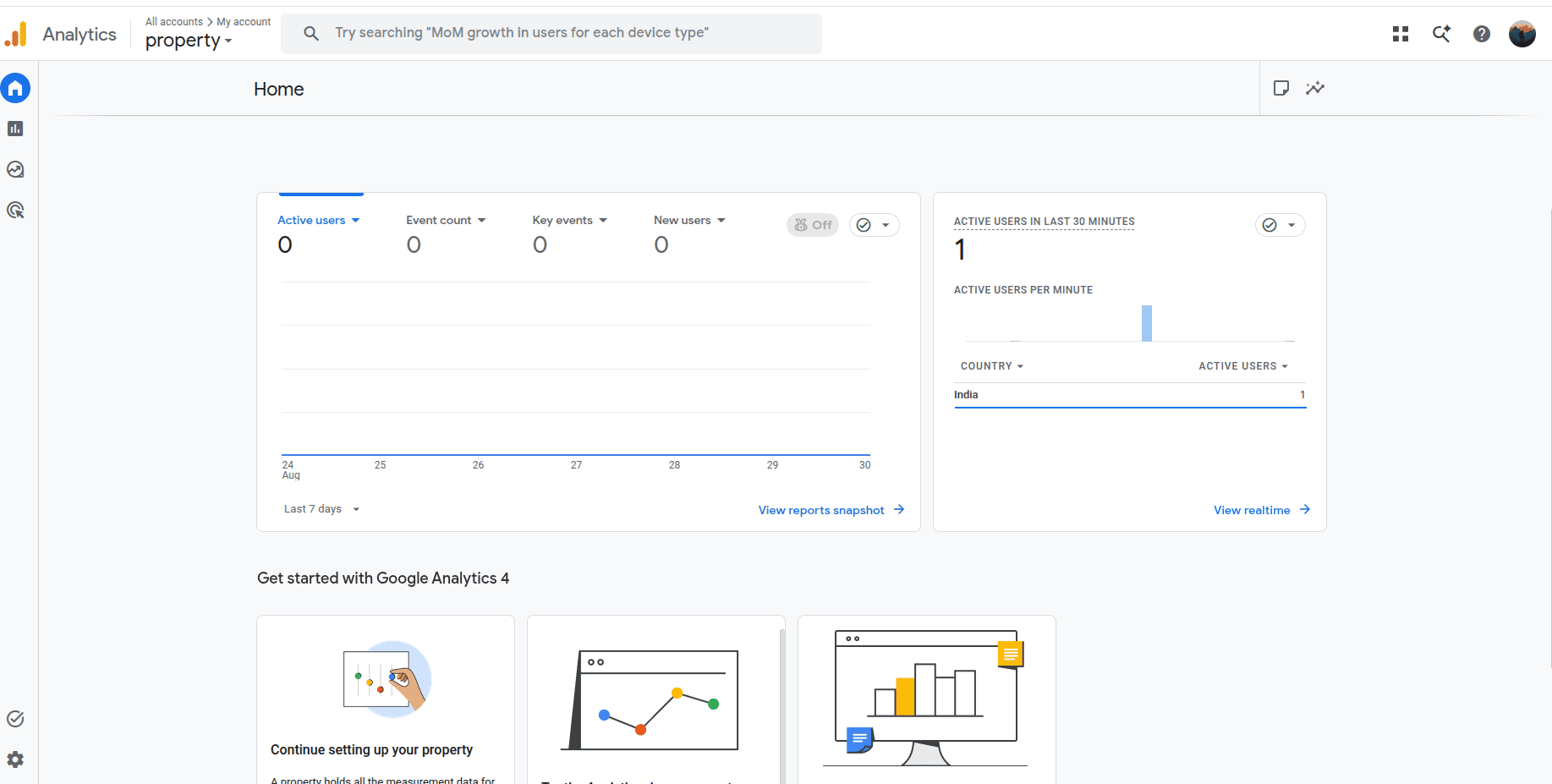This screenshot has width=1552, height=784.
Task: Open the Admin gear icon
Action: [x=15, y=759]
